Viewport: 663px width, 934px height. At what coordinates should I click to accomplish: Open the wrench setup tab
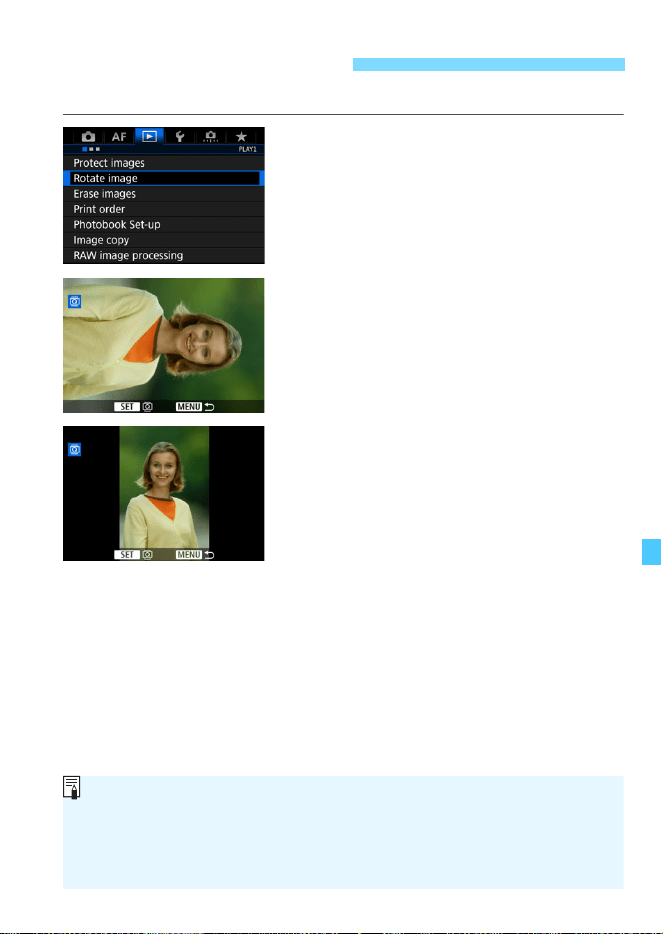pyautogui.click(x=180, y=137)
